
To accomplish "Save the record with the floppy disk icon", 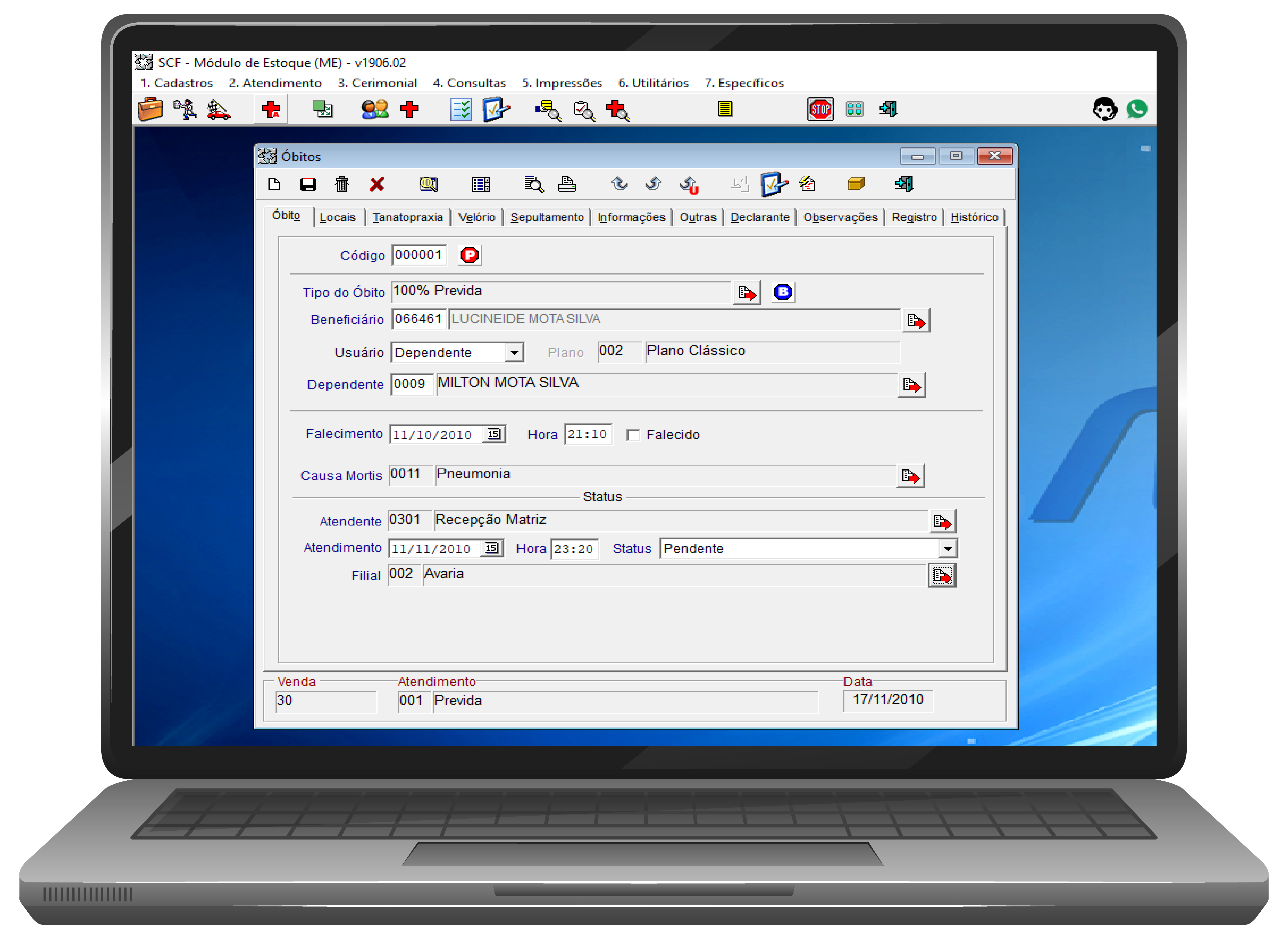I will coord(308,184).
